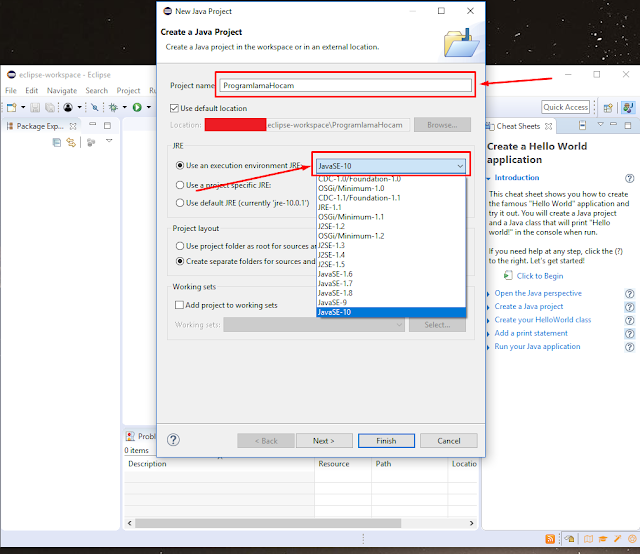Click Open Perspective icon beside Quick Access
Image resolution: width=640 pixels, height=554 pixels.
coord(608,108)
